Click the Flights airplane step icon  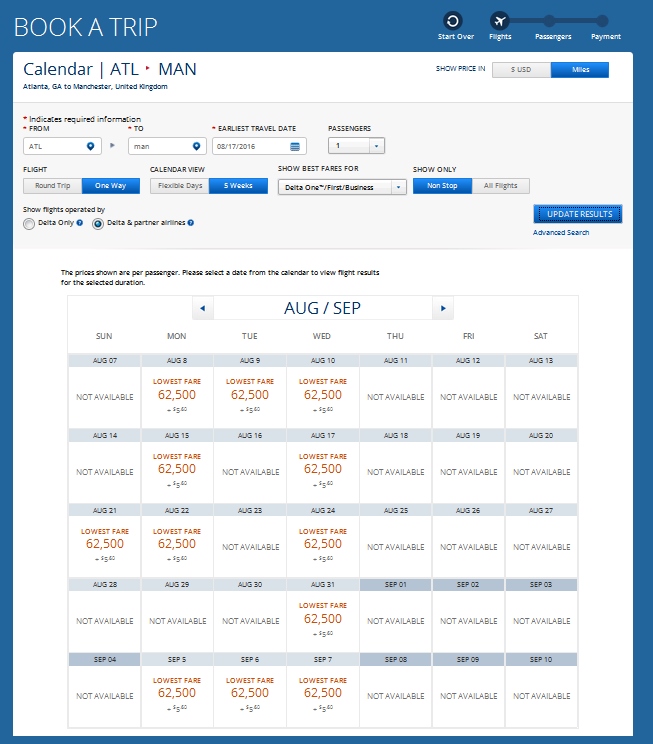[x=499, y=21]
